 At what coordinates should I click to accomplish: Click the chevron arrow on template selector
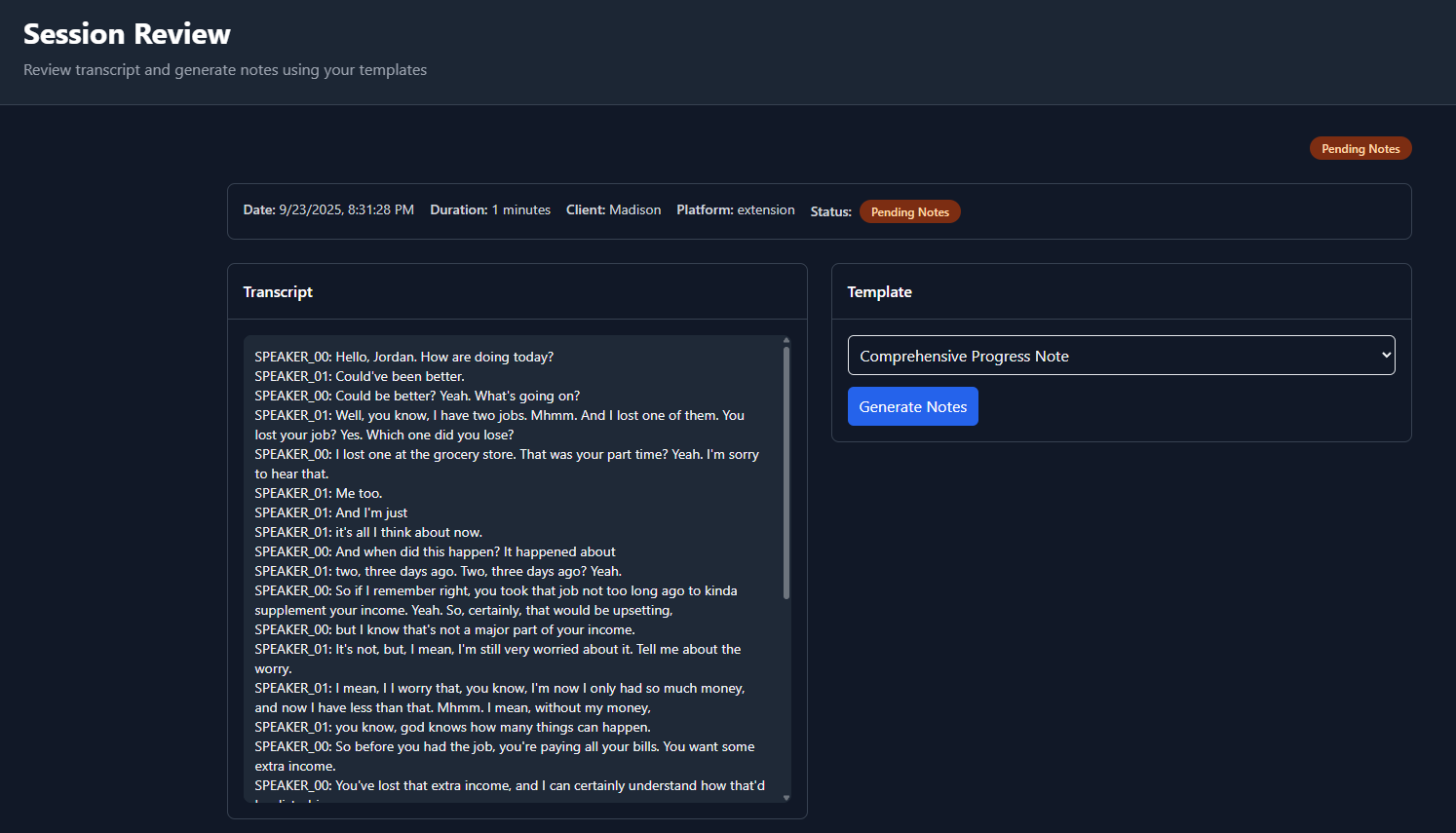click(x=1386, y=356)
